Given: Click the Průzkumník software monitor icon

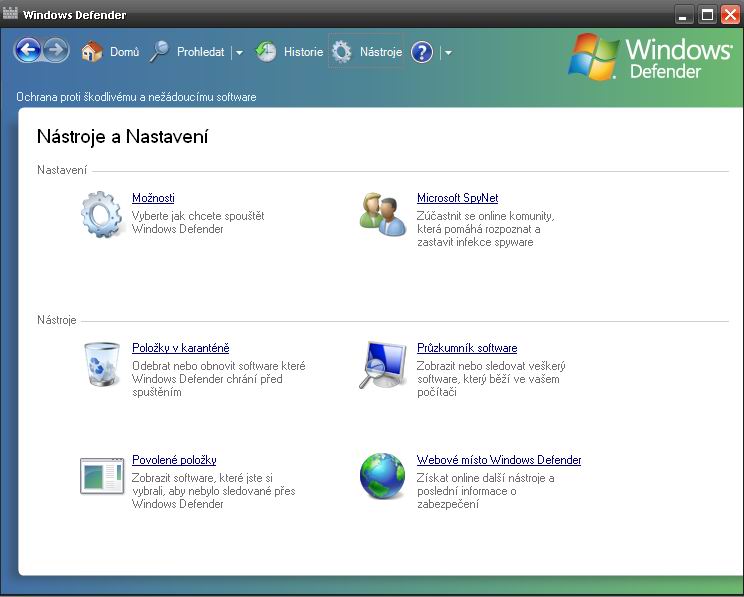Looking at the screenshot, I should (383, 365).
